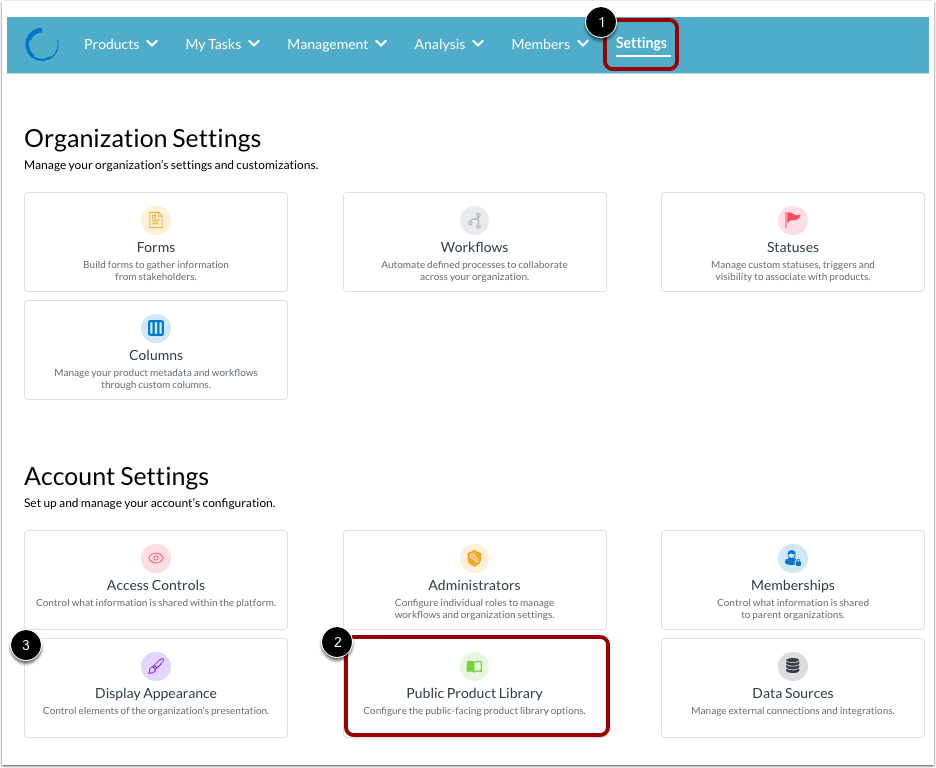
Task: Open the Access Controls settings card
Action: (x=156, y=580)
